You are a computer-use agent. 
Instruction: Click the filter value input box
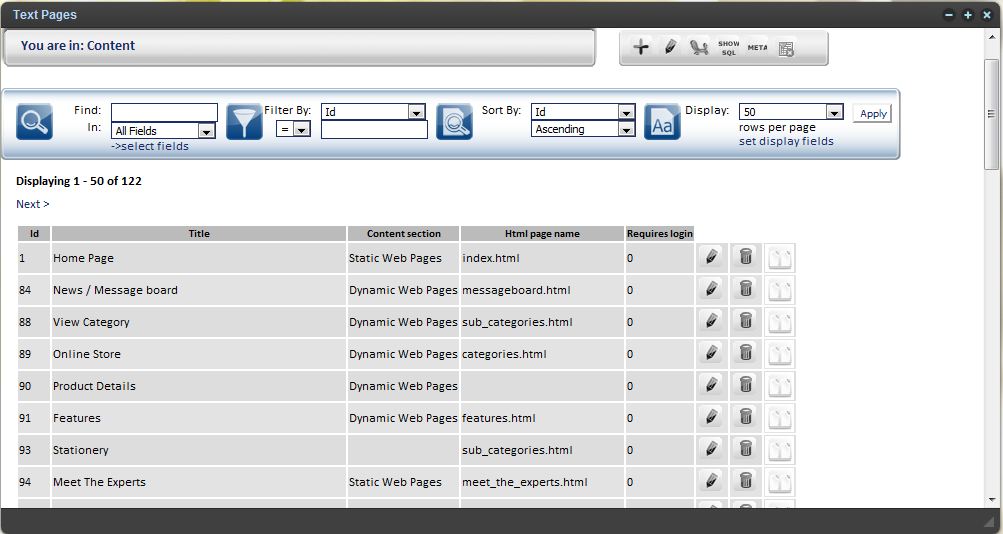(x=374, y=130)
